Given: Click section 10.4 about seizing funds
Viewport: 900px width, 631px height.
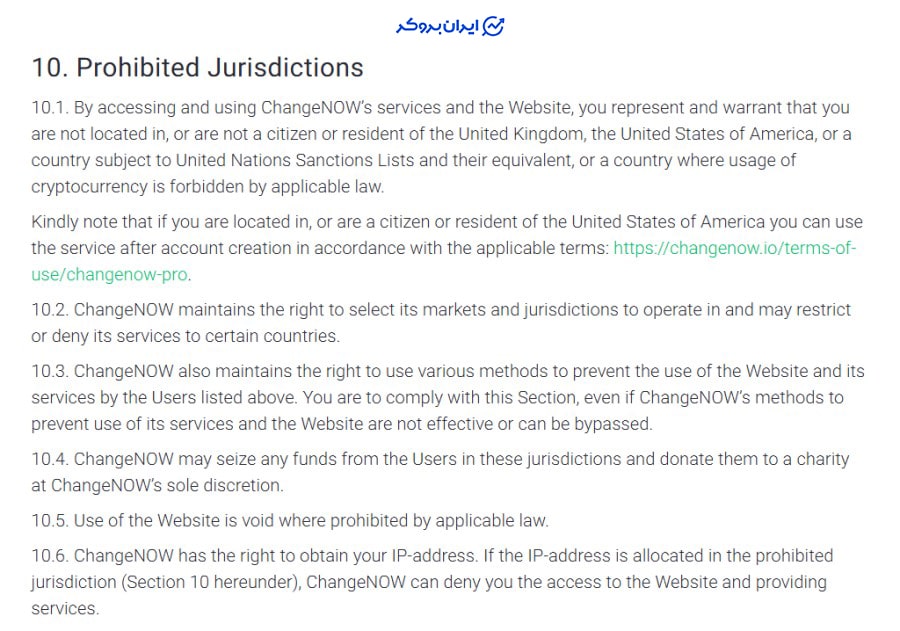Looking at the screenshot, I should (x=440, y=472).
